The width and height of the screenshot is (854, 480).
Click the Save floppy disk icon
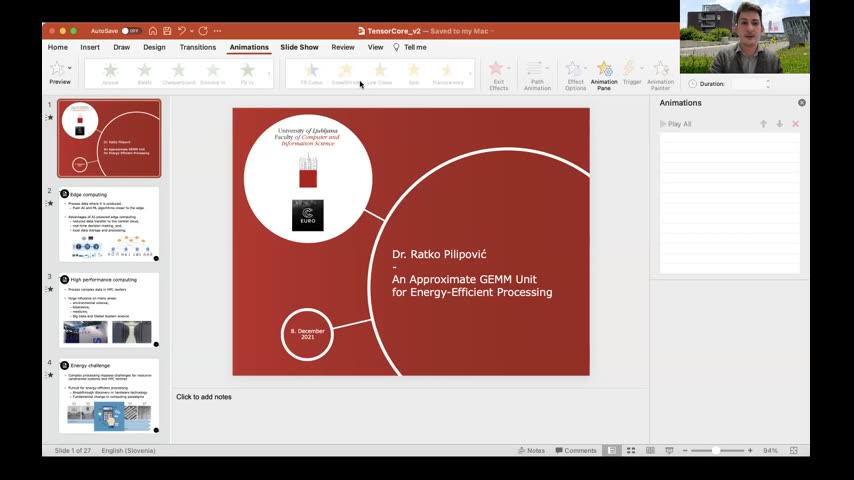(x=167, y=31)
